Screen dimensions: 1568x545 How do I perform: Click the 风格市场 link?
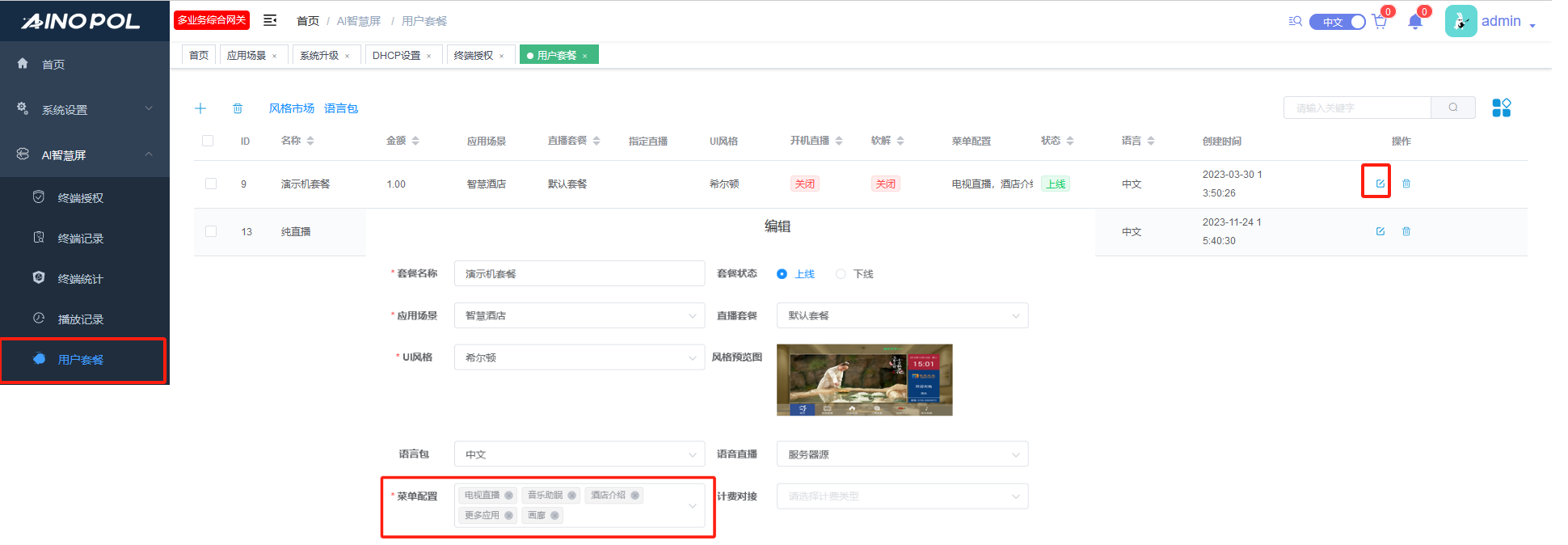[x=291, y=108]
